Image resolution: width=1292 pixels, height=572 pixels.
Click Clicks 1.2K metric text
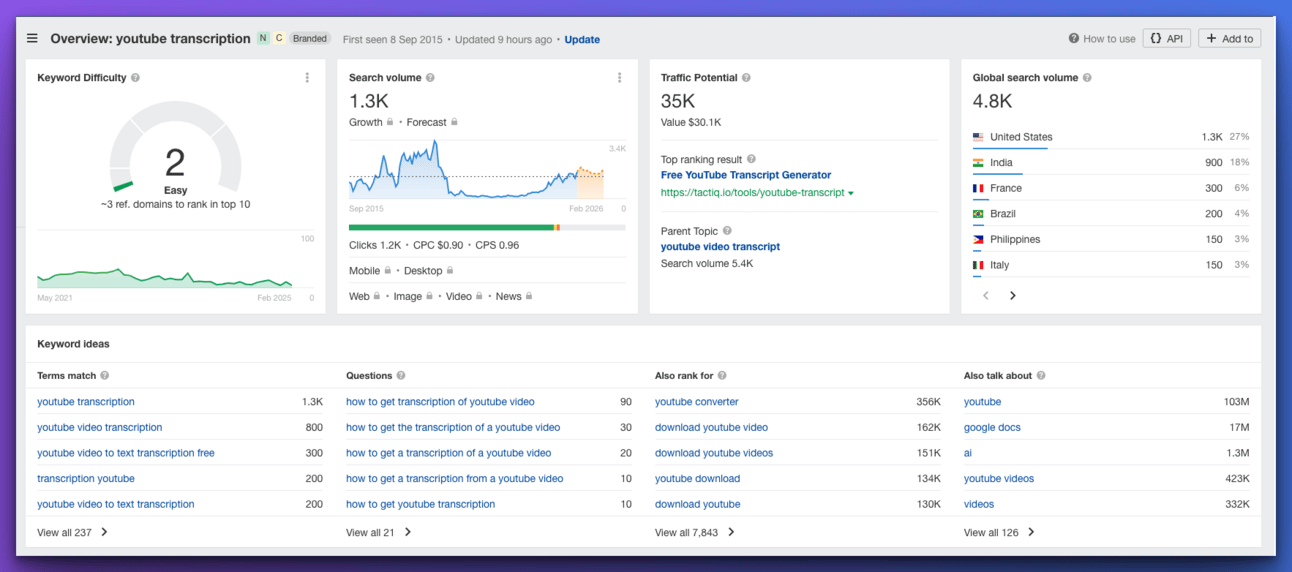(375, 245)
